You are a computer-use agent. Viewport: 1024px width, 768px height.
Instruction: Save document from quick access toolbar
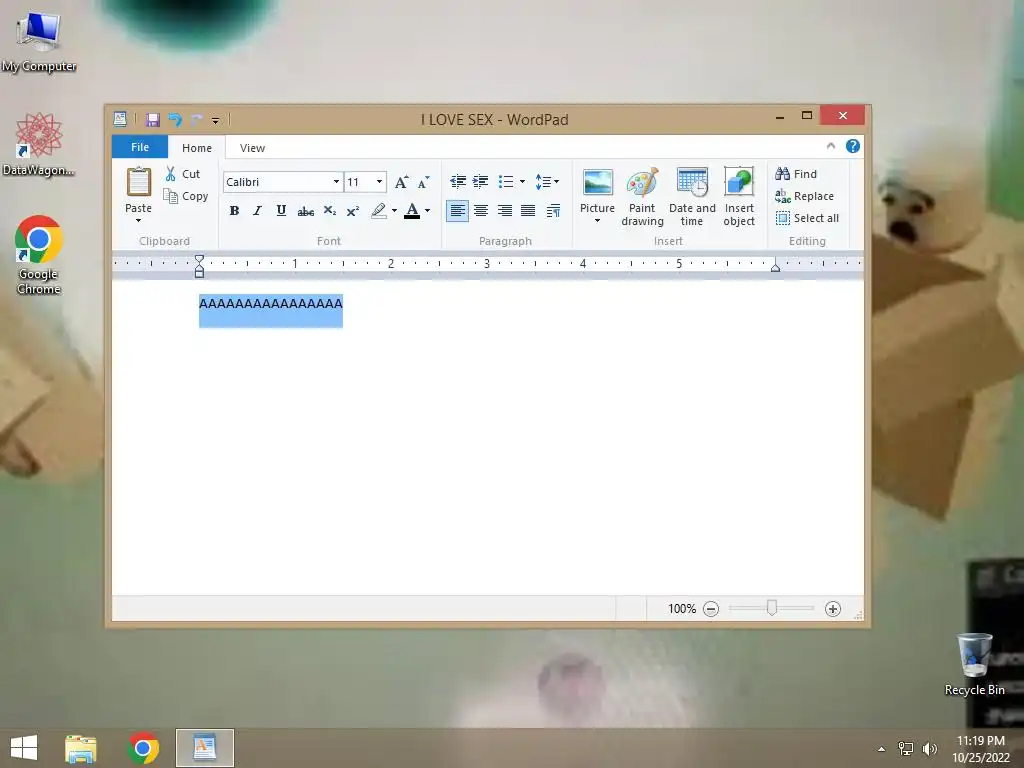(x=153, y=120)
